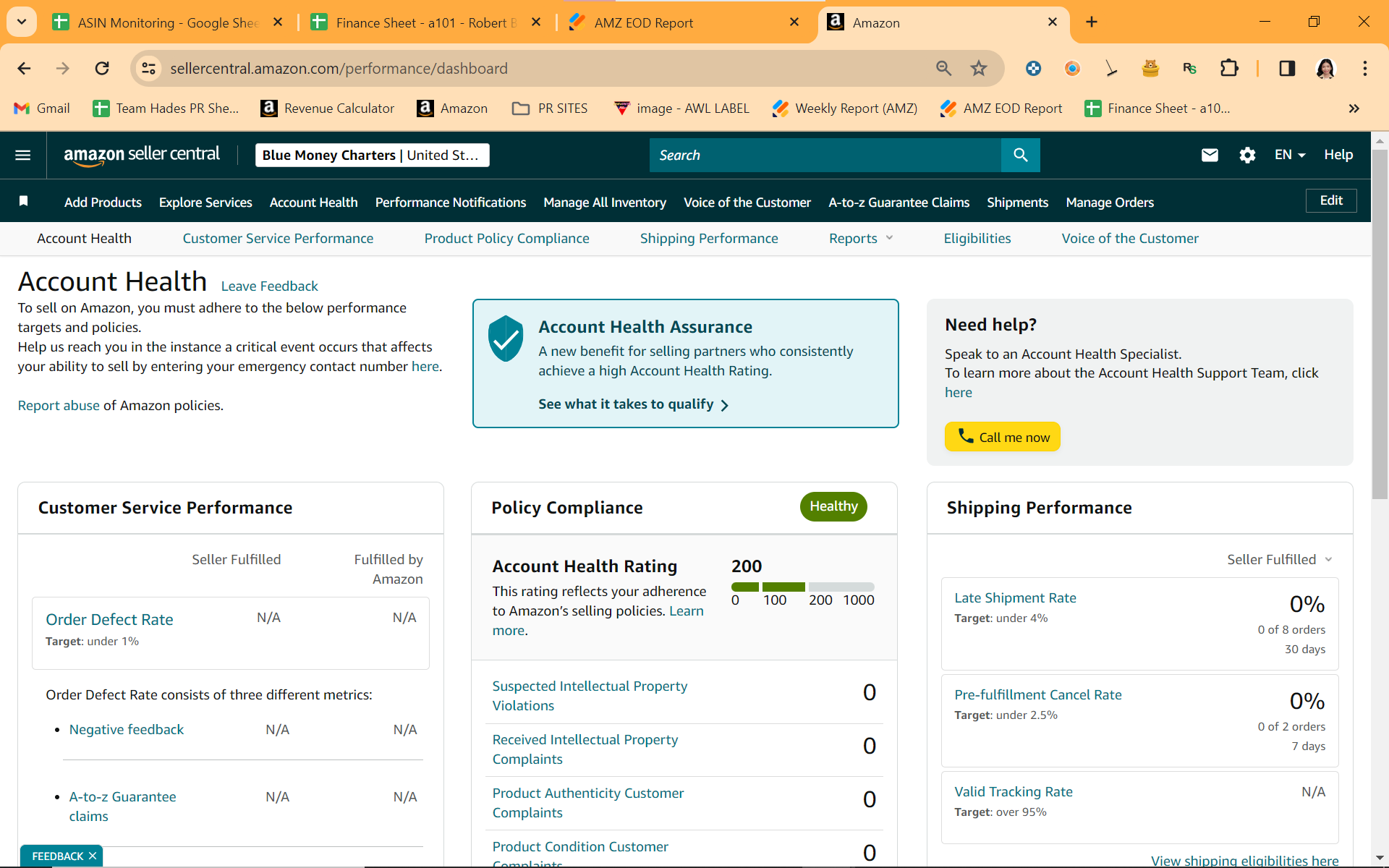The width and height of the screenshot is (1389, 868).
Task: Expand the Reports dropdown
Action: click(861, 239)
